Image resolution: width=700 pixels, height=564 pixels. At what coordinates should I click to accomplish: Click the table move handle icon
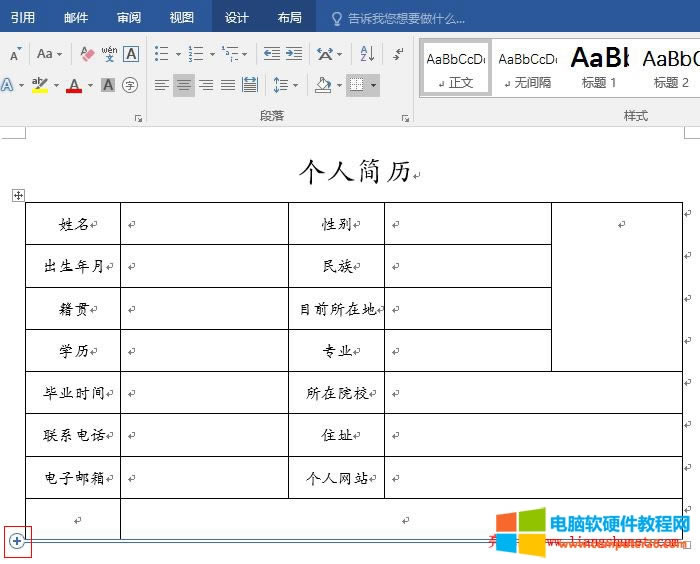click(x=18, y=195)
